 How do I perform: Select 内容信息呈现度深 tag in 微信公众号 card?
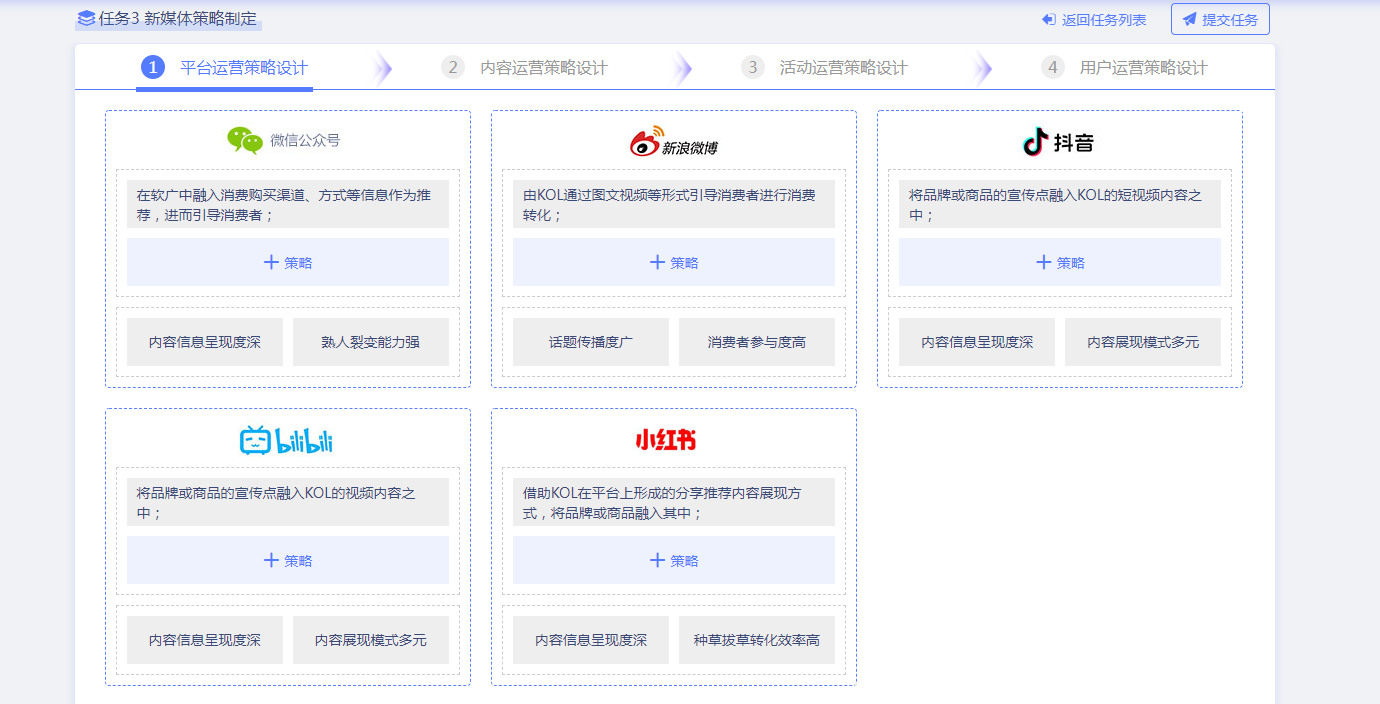(x=205, y=342)
